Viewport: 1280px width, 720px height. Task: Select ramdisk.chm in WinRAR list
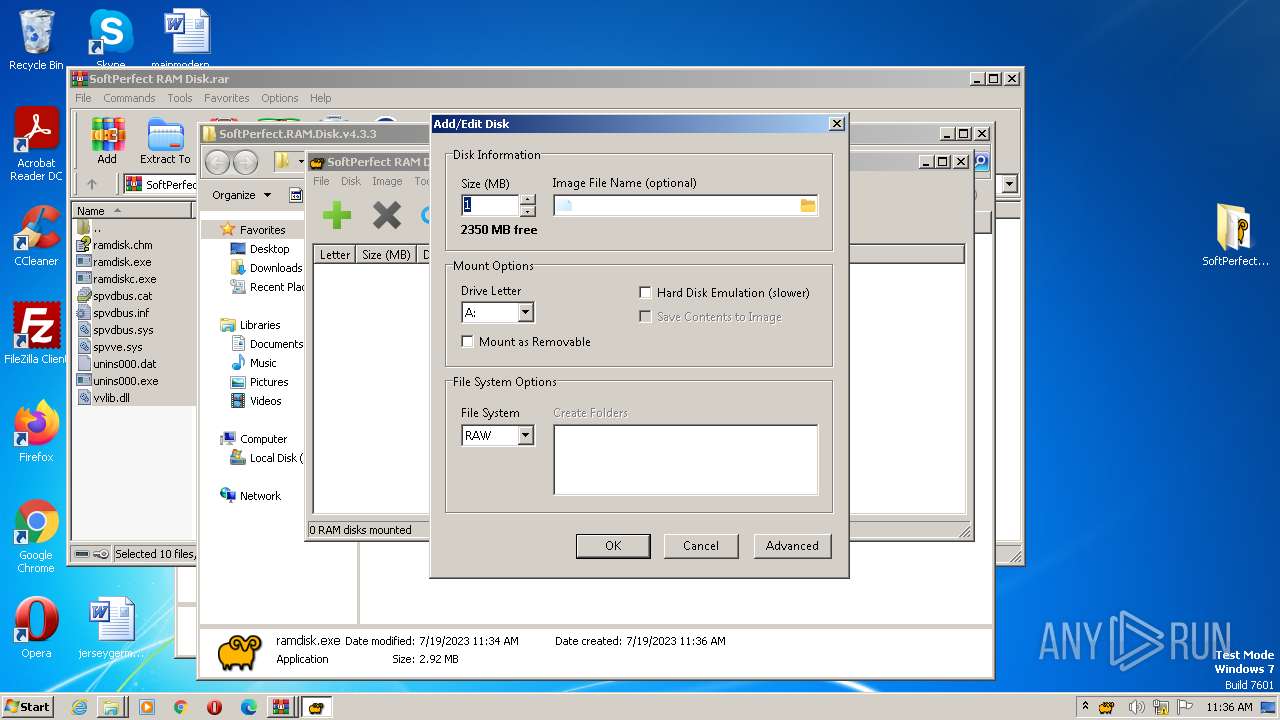pyautogui.click(x=123, y=245)
